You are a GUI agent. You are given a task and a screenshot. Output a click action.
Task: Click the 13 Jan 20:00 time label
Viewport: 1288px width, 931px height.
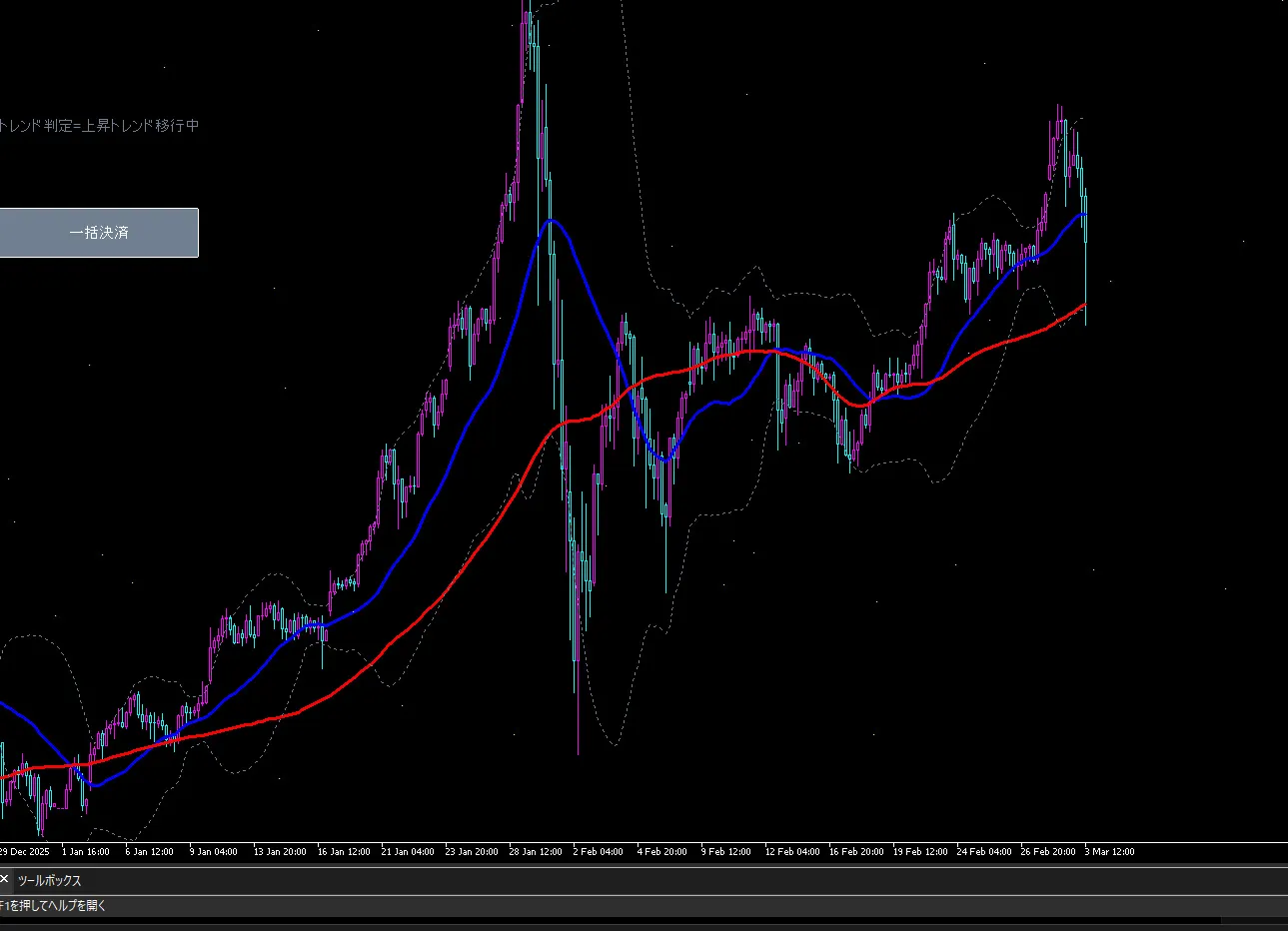[280, 852]
